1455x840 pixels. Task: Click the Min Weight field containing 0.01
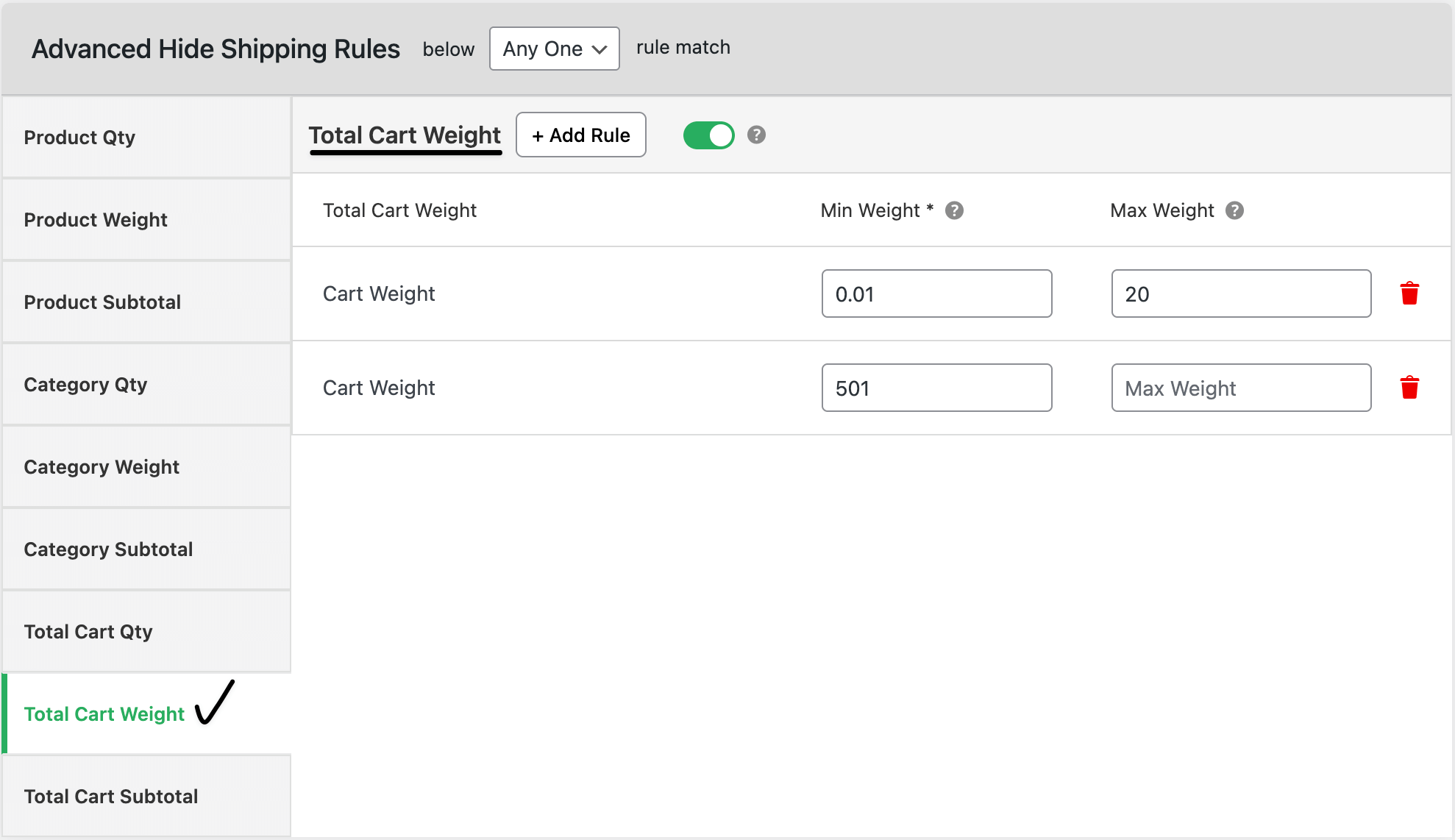pos(936,293)
